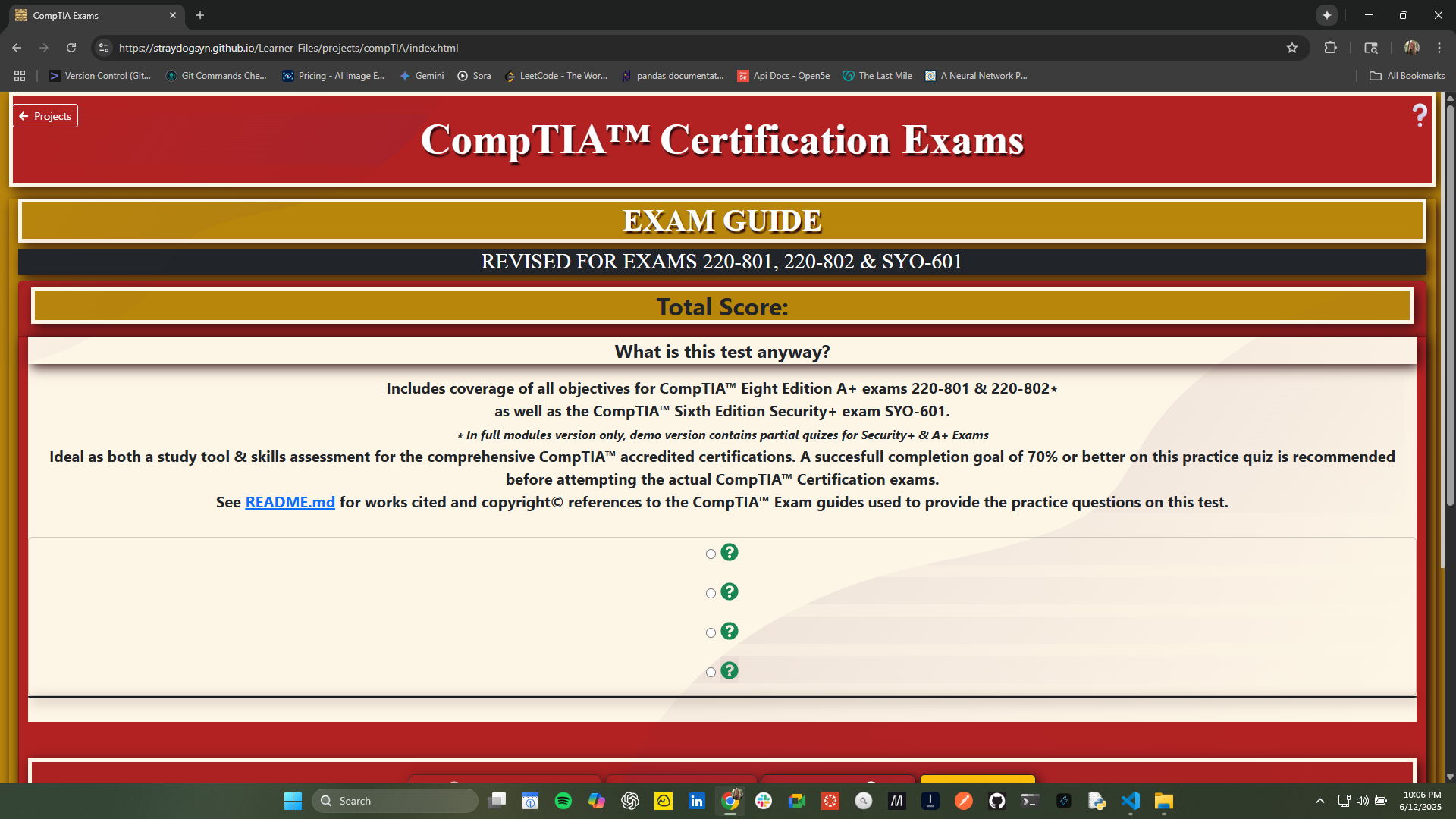Bookmark this page with the star icon
Image resolution: width=1456 pixels, height=819 pixels.
point(1292,48)
